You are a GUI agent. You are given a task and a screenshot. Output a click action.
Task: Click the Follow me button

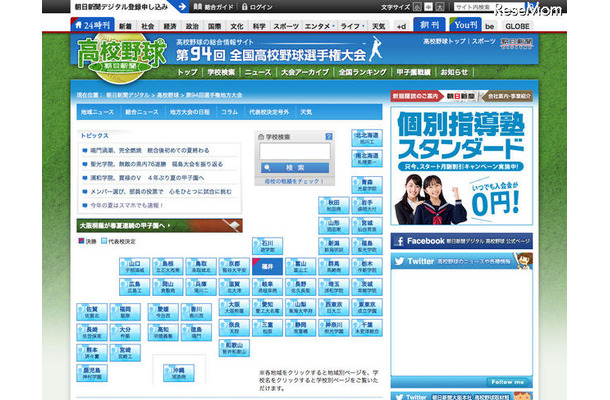pos(507,382)
